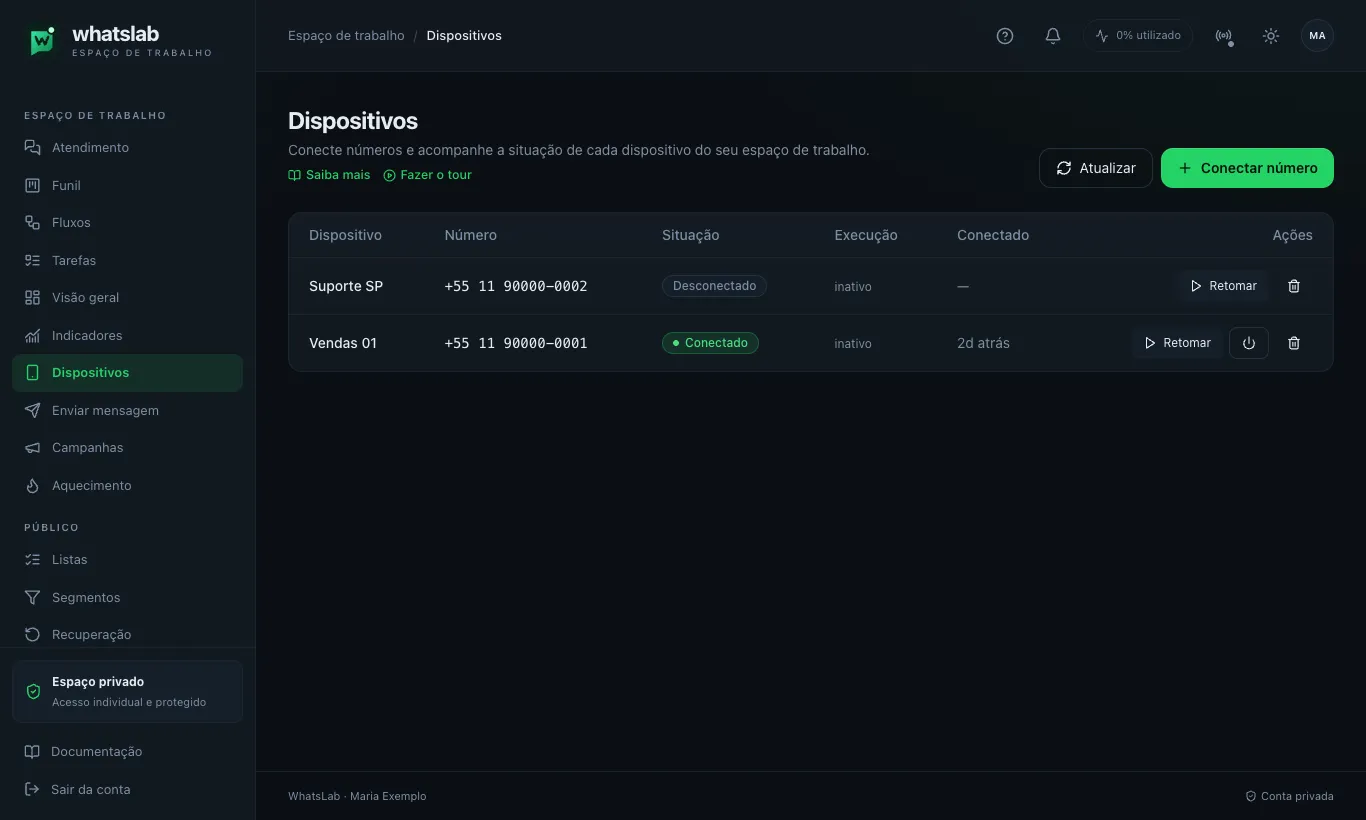Image resolution: width=1366 pixels, height=820 pixels.
Task: Click the Conectado status badge
Action: pyautogui.click(x=710, y=343)
